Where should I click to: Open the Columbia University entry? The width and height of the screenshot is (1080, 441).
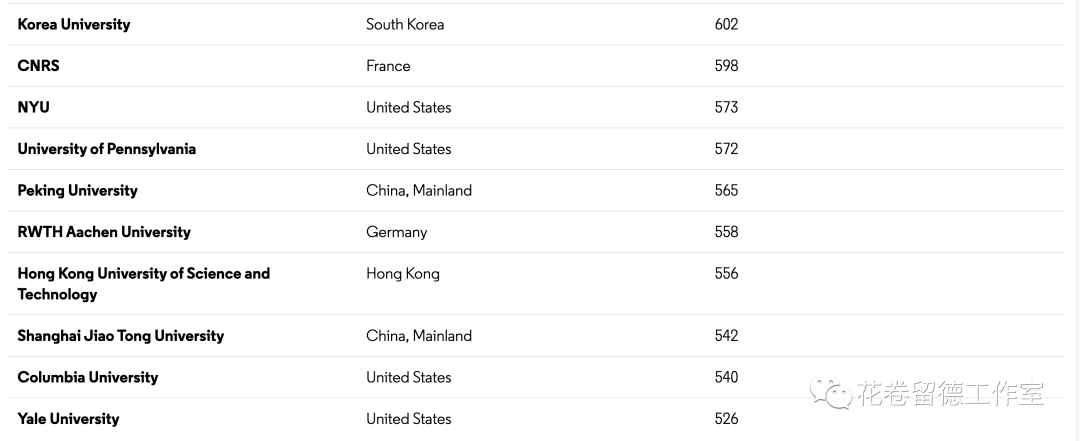(x=87, y=378)
